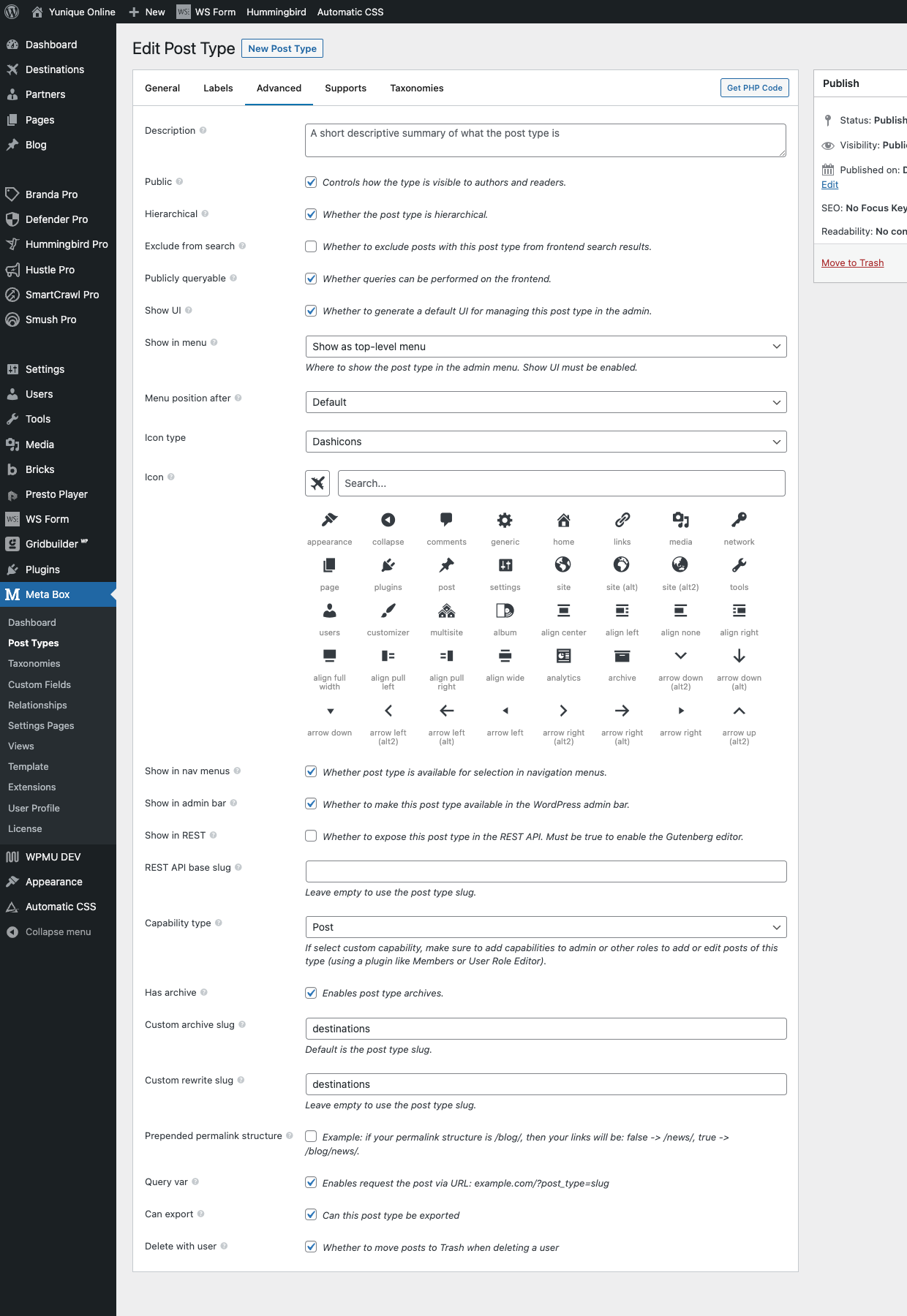Click the Move to Trash link
Image resolution: width=907 pixels, height=1316 pixels.
tap(852, 262)
